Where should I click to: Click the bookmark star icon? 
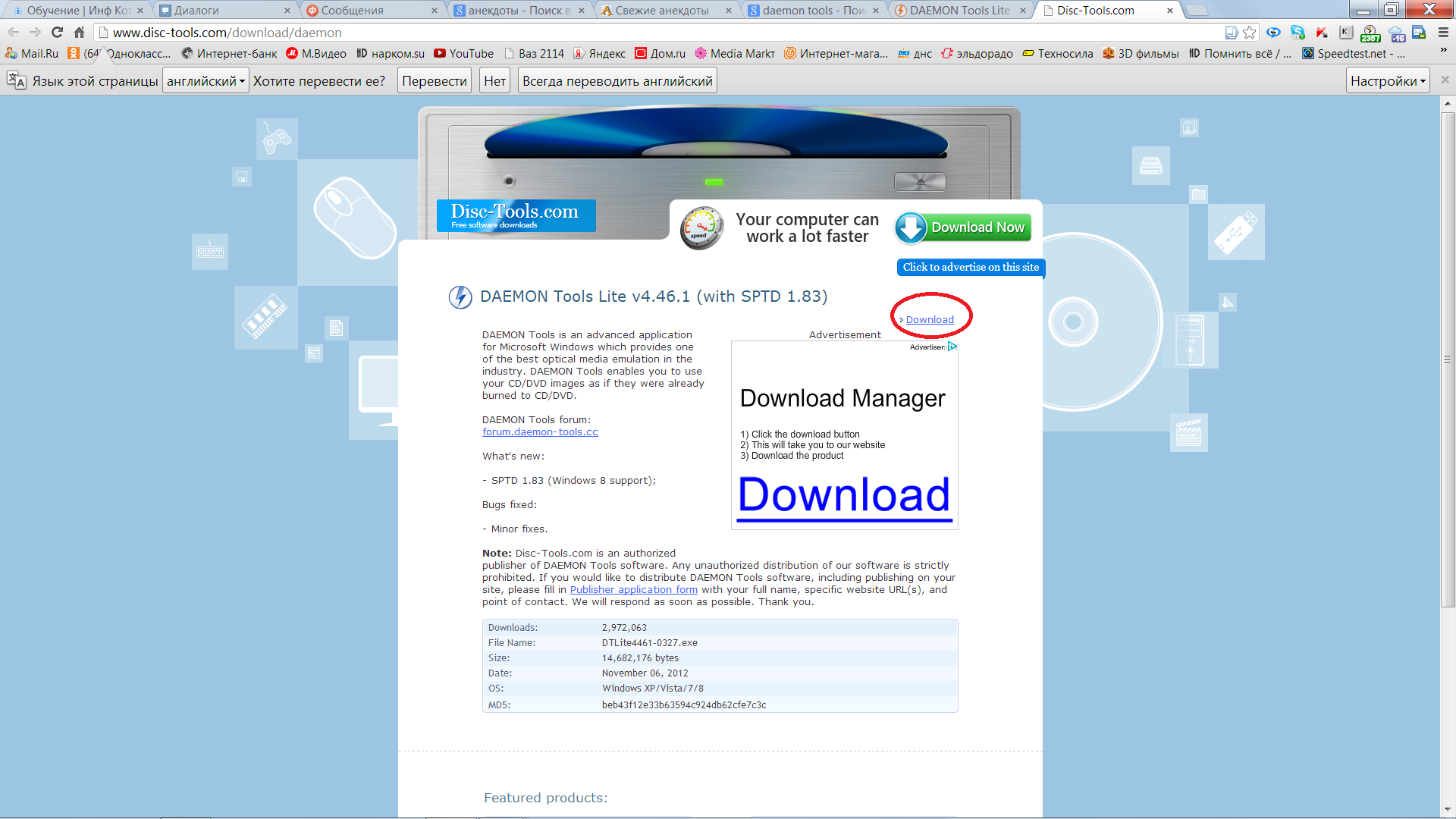1250,33
